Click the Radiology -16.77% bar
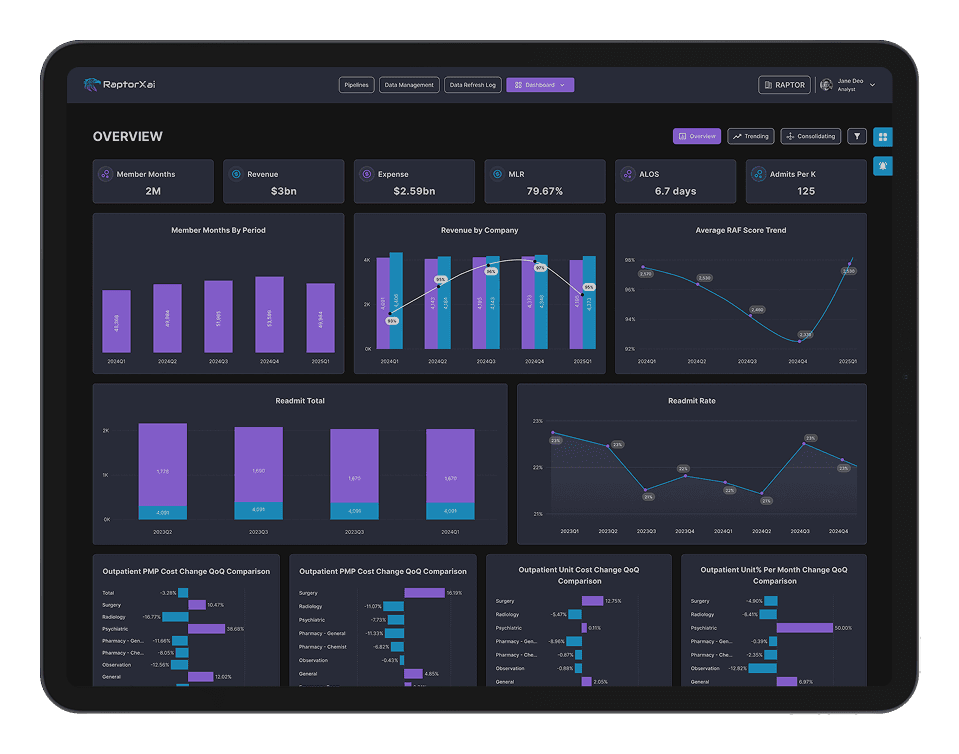The height and width of the screenshot is (754, 959). (175, 617)
